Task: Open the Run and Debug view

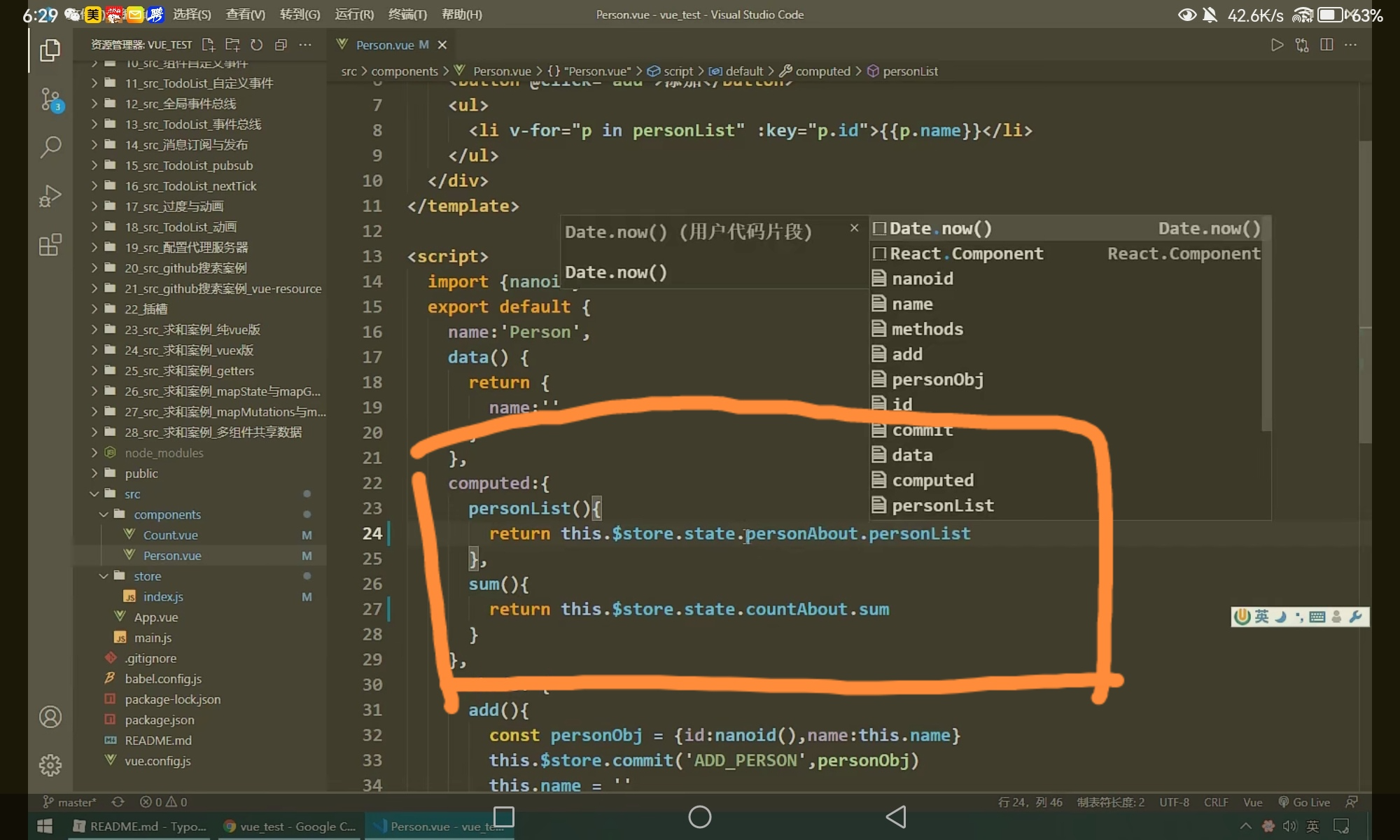Action: pos(50,196)
